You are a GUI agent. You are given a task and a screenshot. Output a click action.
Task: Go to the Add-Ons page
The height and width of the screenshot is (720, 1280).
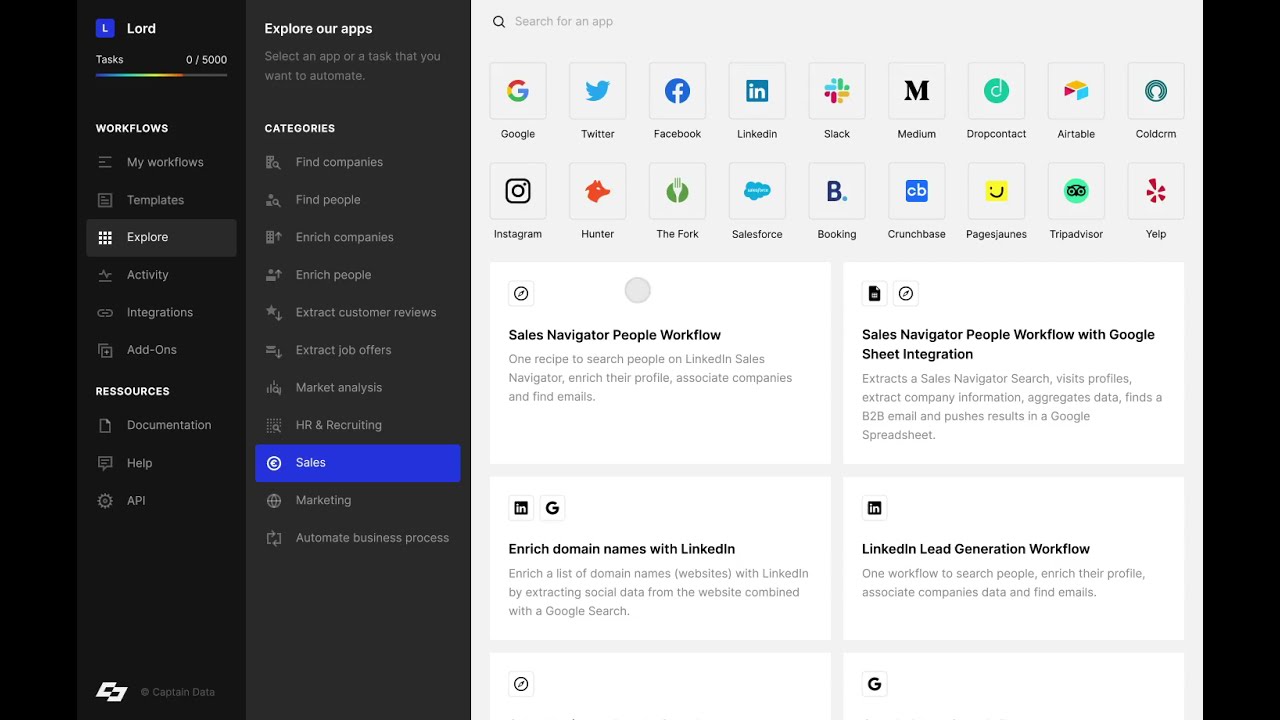click(x=162, y=350)
